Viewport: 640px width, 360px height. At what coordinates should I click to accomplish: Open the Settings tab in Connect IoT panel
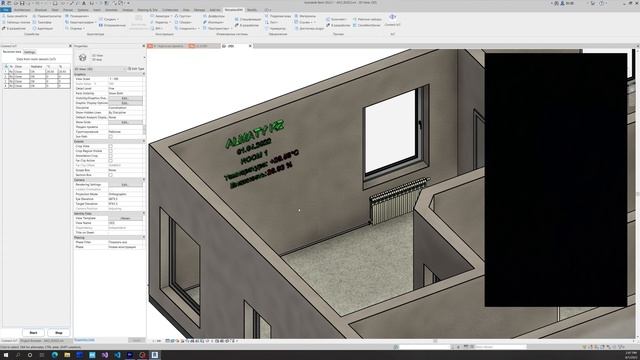(x=29, y=52)
